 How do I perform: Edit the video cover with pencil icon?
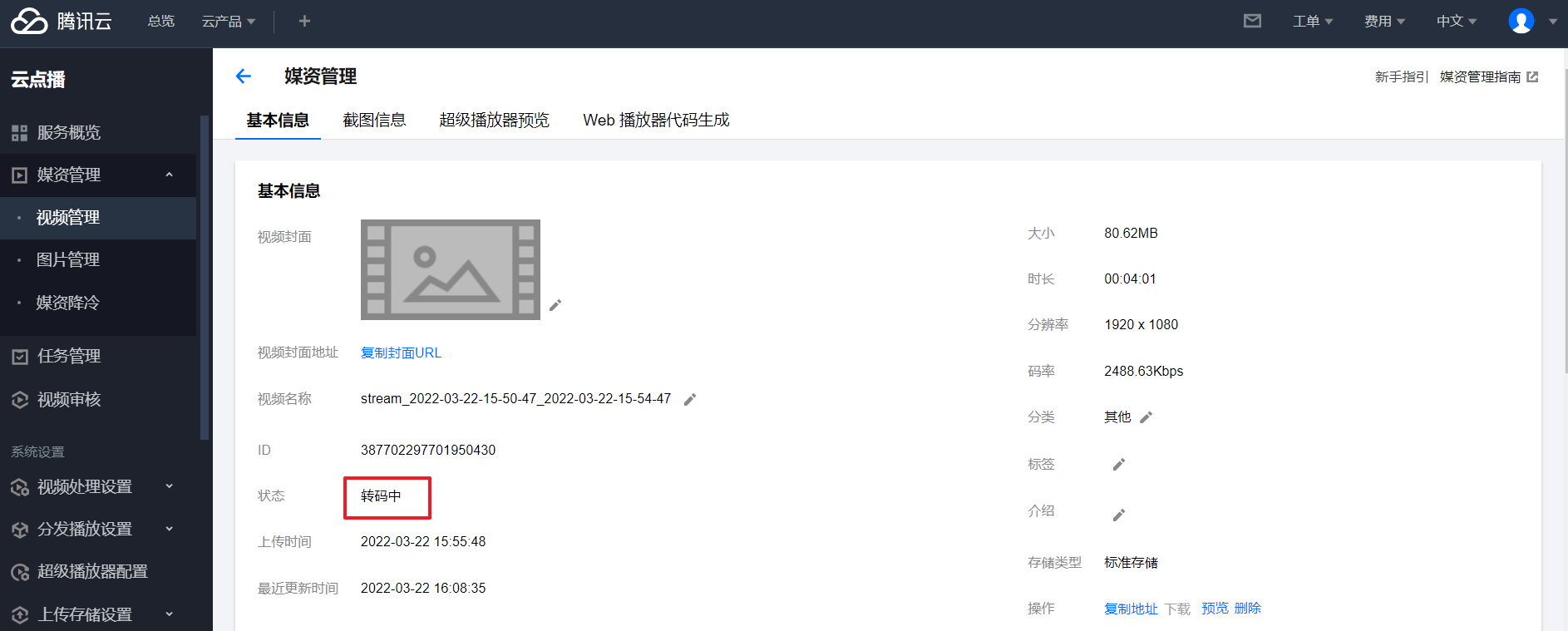(555, 305)
